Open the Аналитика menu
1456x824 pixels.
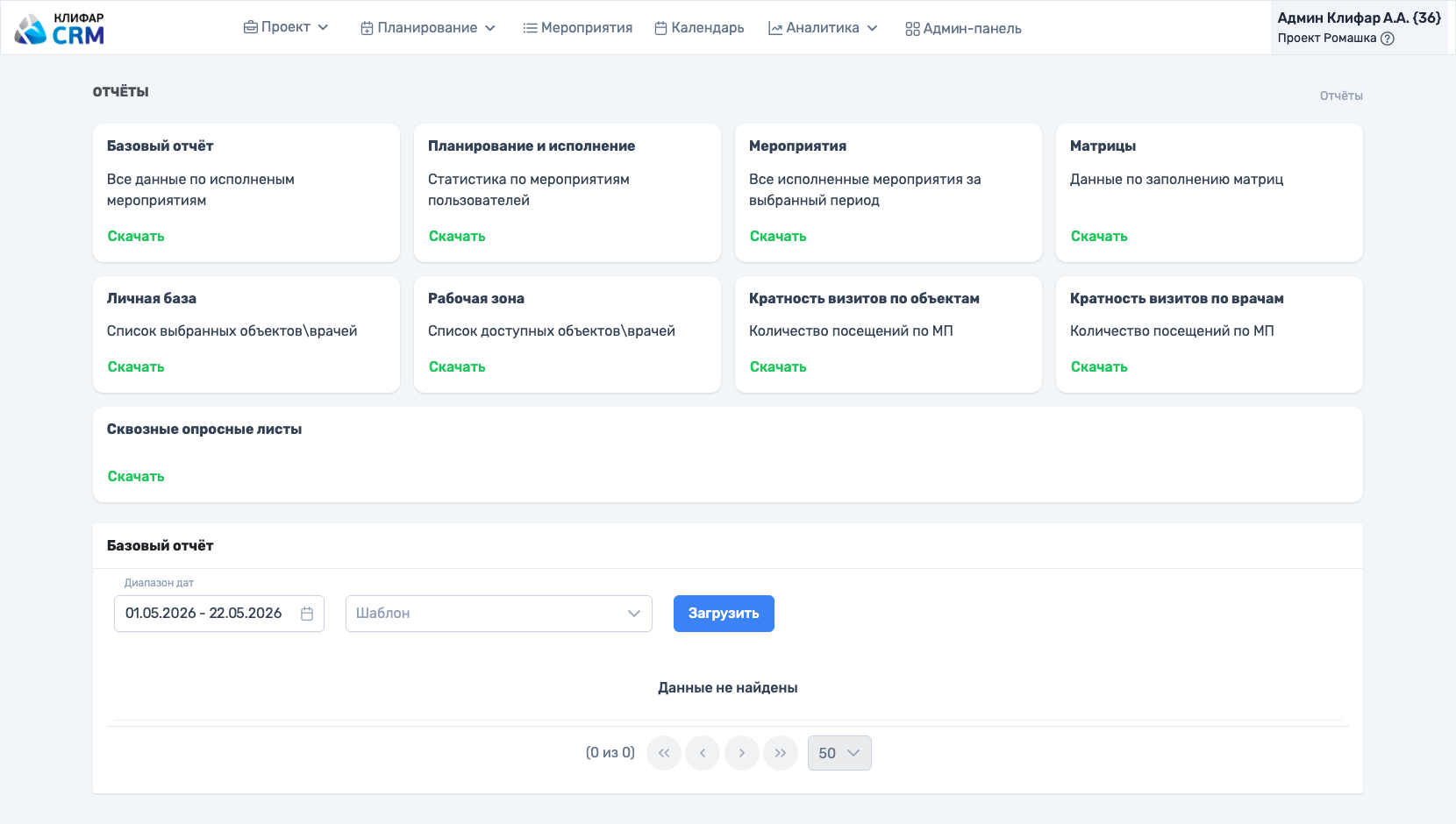click(823, 28)
